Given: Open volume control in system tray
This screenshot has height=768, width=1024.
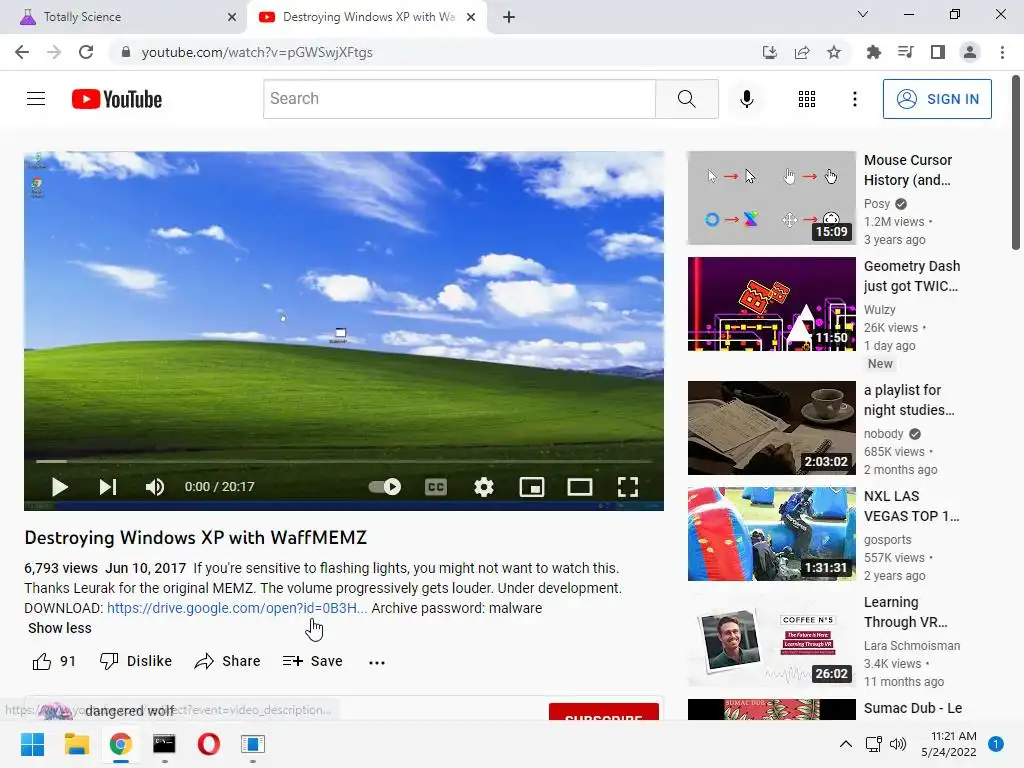Looking at the screenshot, I should (898, 744).
